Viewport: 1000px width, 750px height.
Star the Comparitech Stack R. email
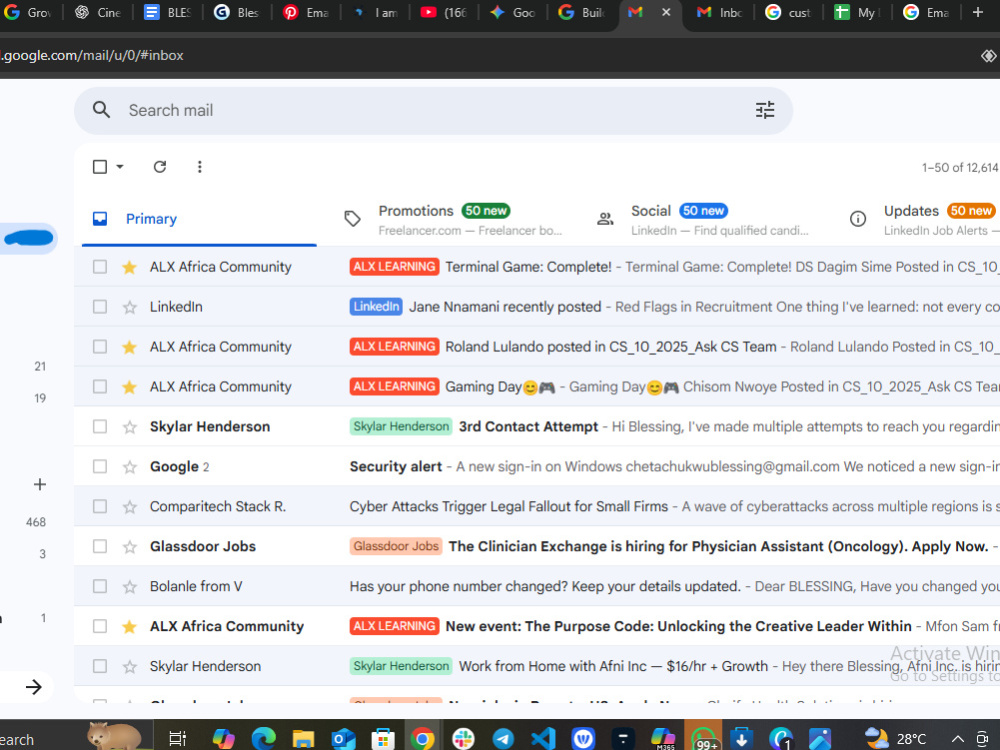[129, 507]
